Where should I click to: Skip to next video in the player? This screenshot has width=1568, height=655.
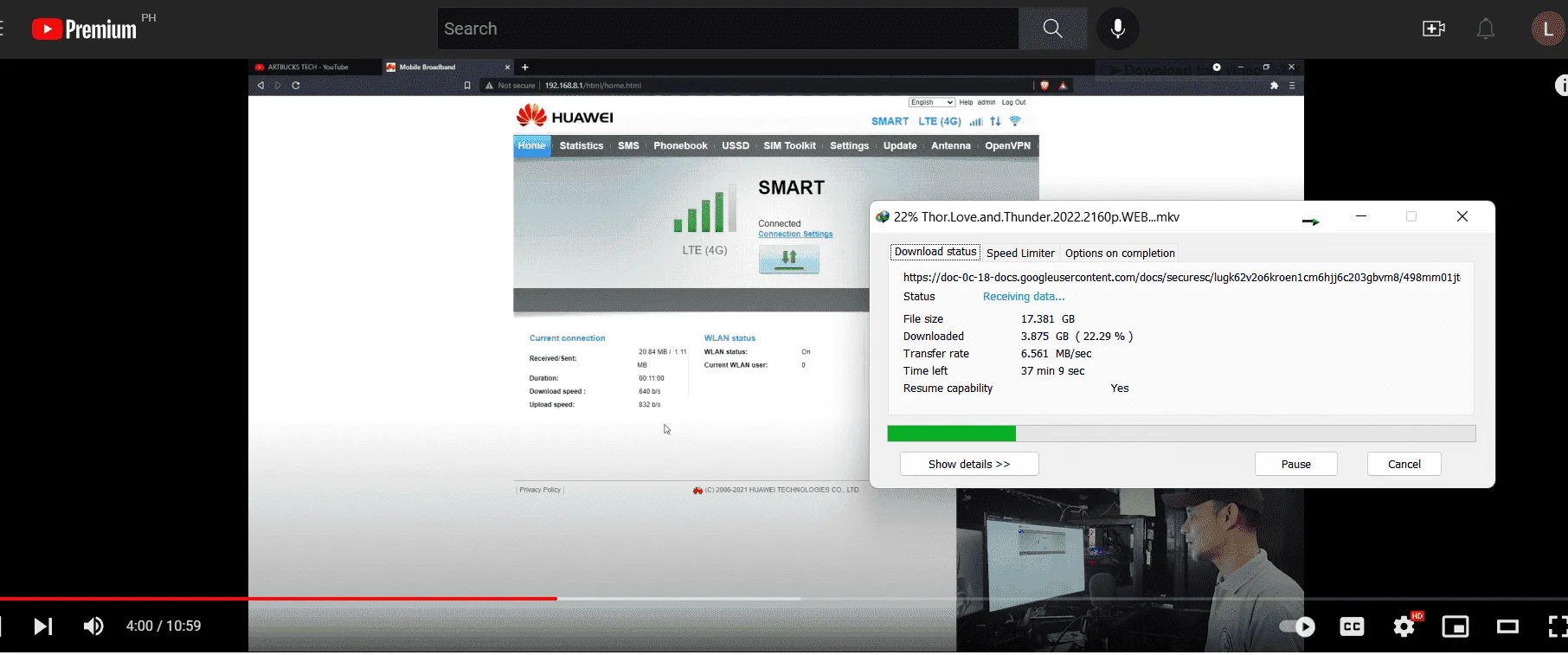[x=42, y=626]
